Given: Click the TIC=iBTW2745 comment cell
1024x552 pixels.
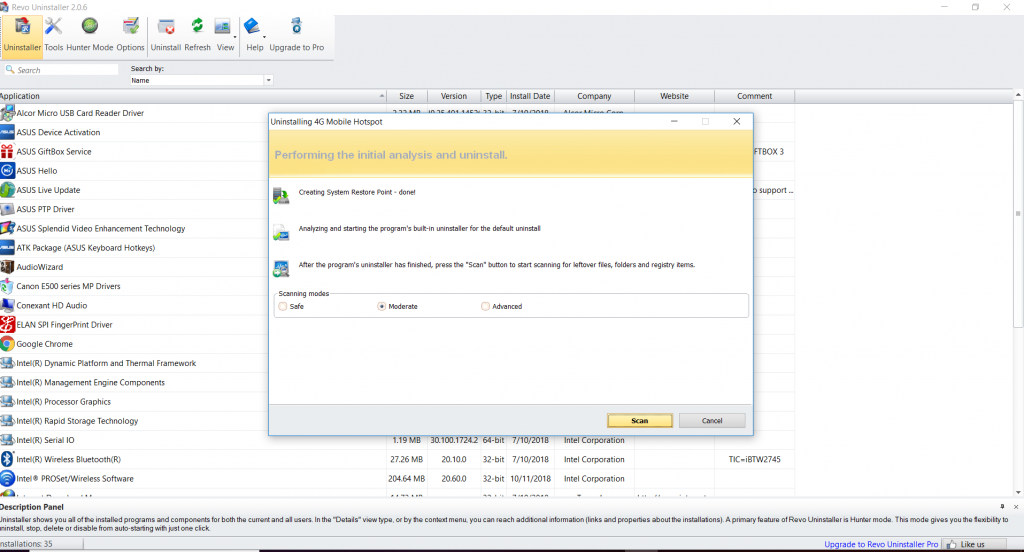Looking at the screenshot, I should (754, 459).
